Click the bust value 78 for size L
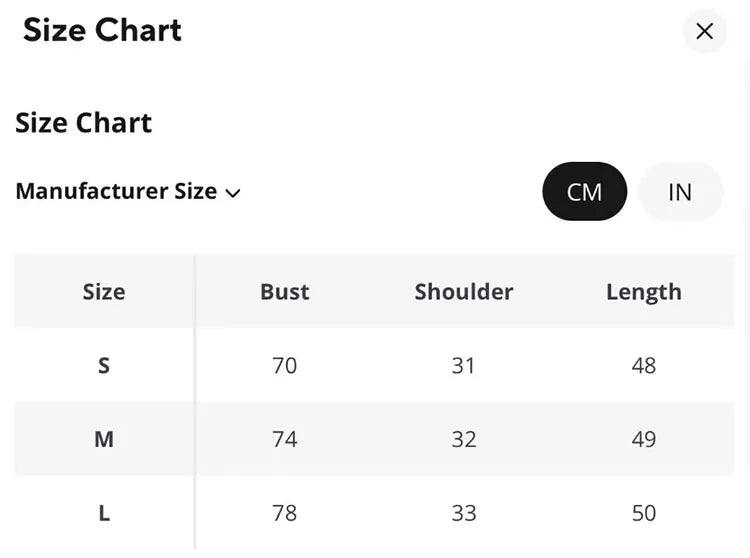Viewport: 750px width, 558px height. [285, 513]
